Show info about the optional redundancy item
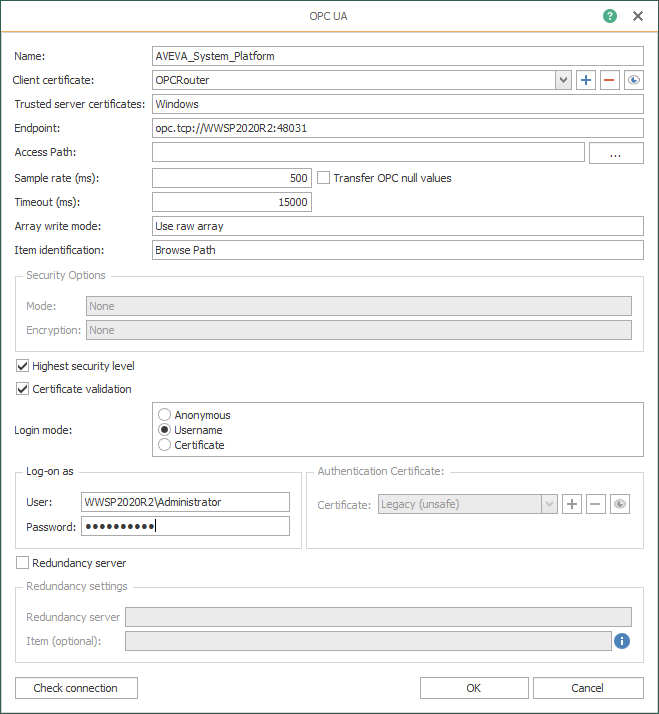The width and height of the screenshot is (659, 714). click(622, 641)
